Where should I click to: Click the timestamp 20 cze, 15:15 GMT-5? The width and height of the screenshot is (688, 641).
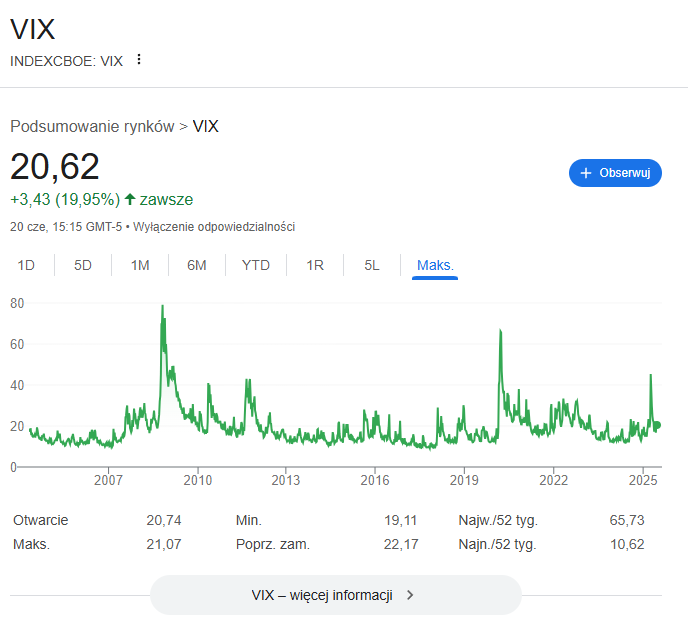point(66,227)
